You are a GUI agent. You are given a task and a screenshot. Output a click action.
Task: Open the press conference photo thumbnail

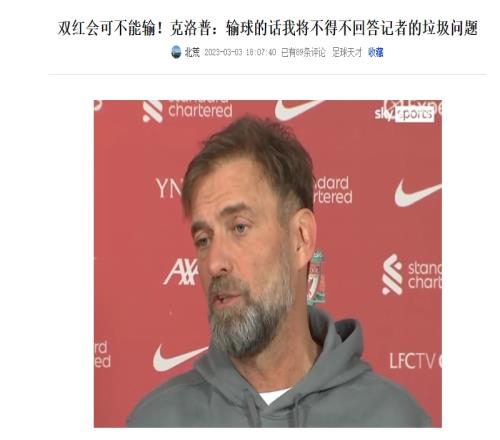tap(268, 264)
